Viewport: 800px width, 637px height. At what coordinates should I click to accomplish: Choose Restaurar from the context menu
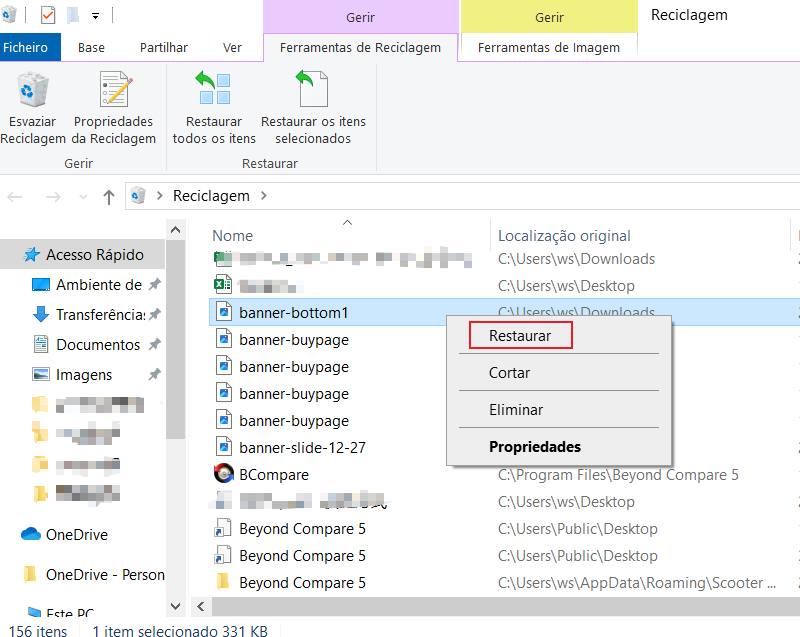click(x=519, y=336)
